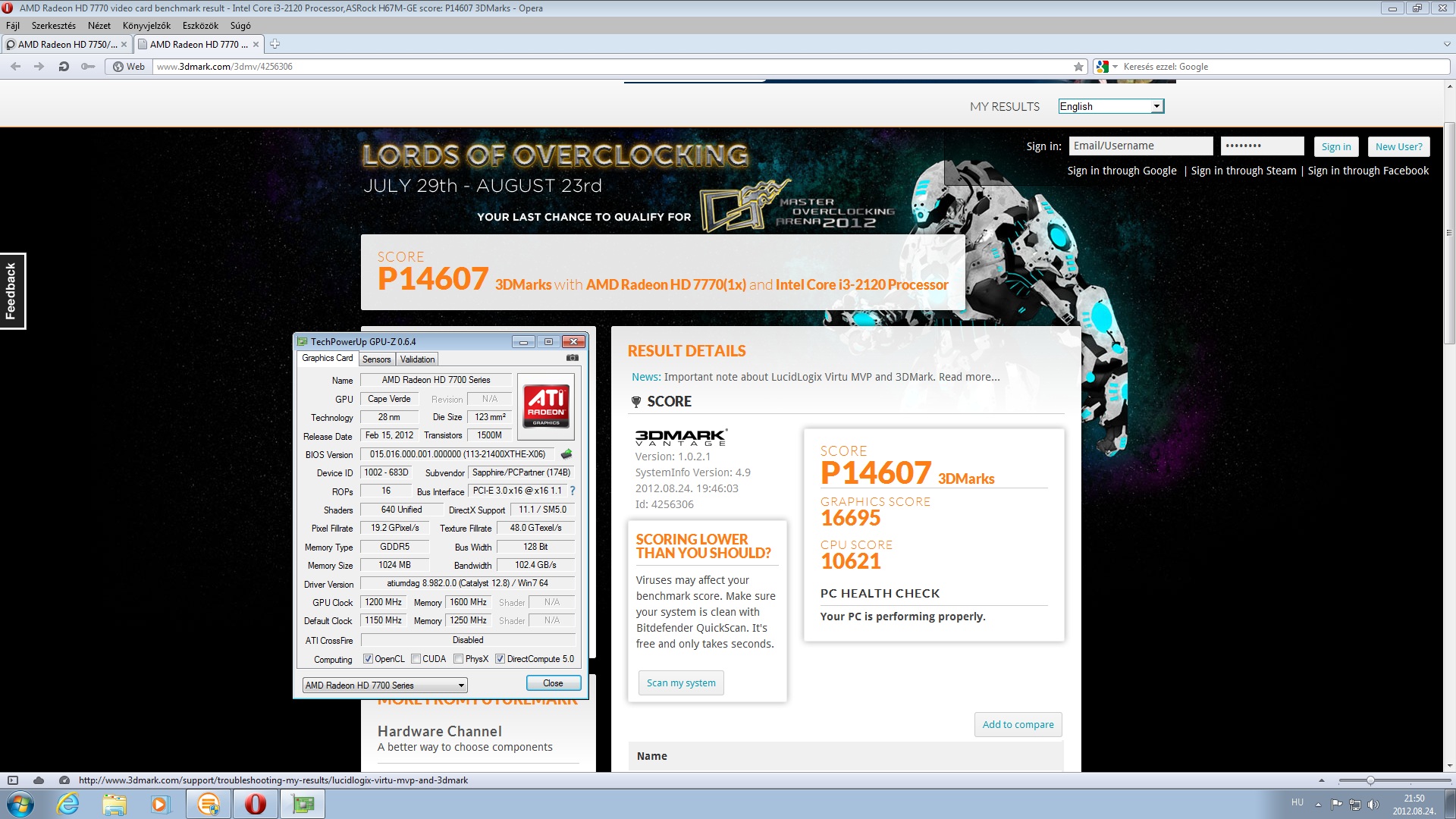Click the BIOS save chip icon in GPU-Z
The height and width of the screenshot is (819, 1456).
tap(566, 454)
